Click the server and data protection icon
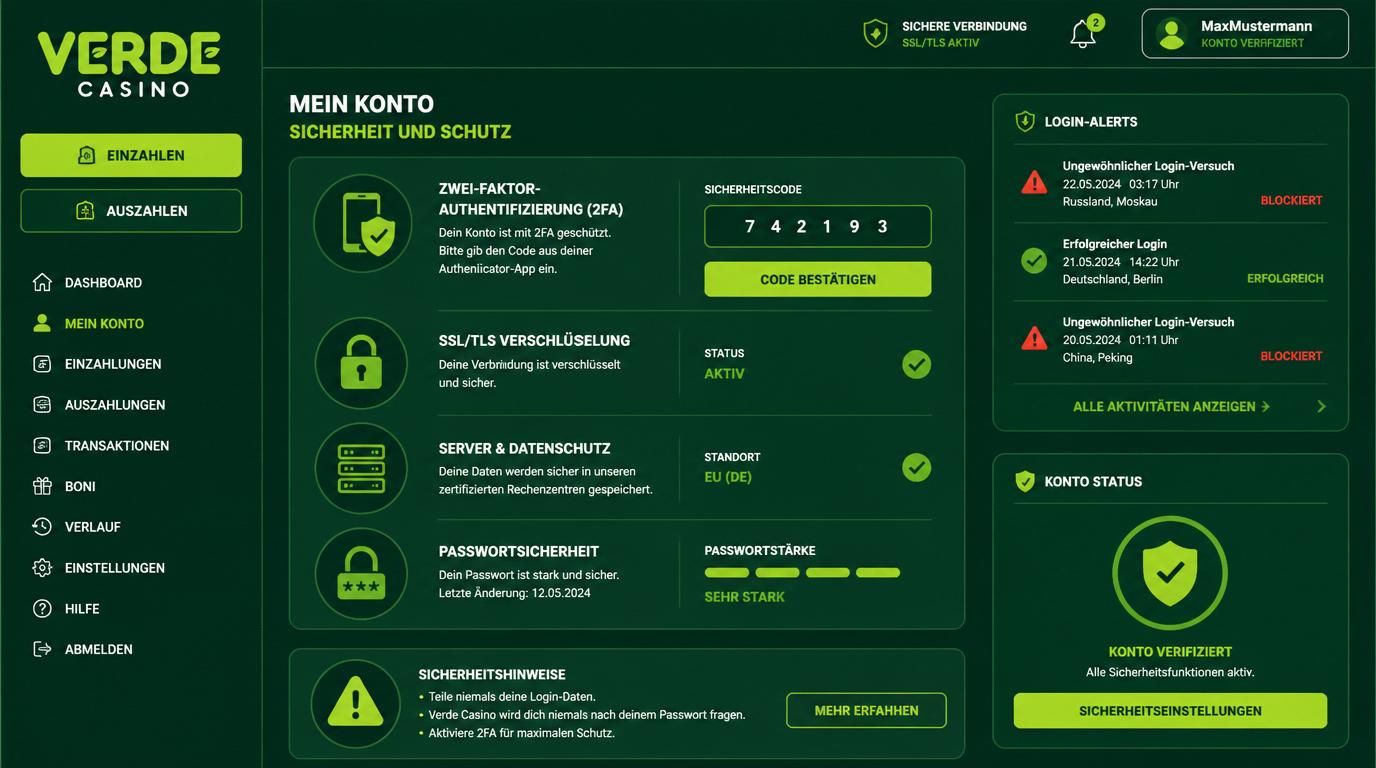The image size is (1376, 768). pyautogui.click(x=361, y=468)
